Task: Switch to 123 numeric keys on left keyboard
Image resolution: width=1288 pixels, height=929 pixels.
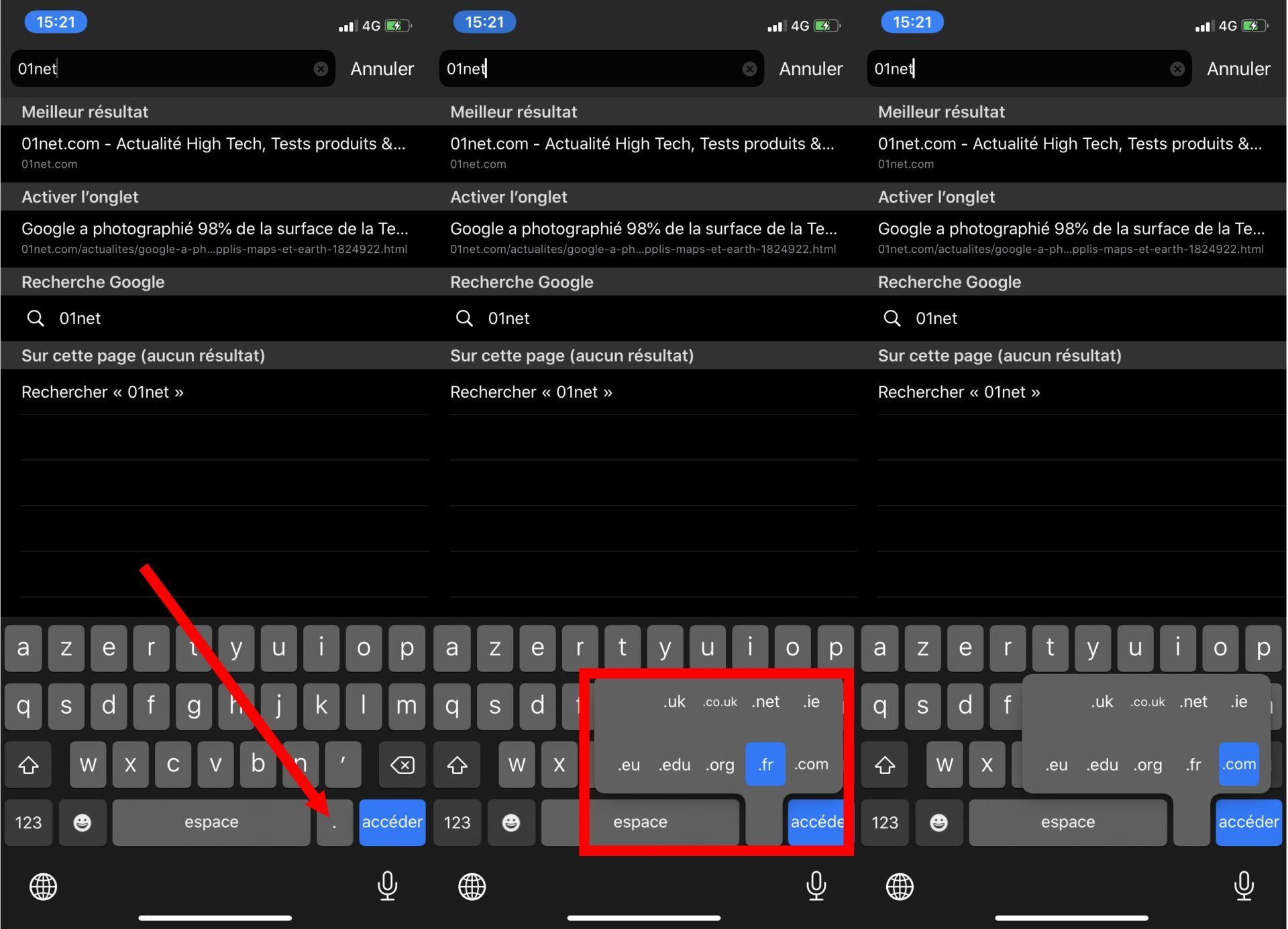Action: click(x=28, y=822)
